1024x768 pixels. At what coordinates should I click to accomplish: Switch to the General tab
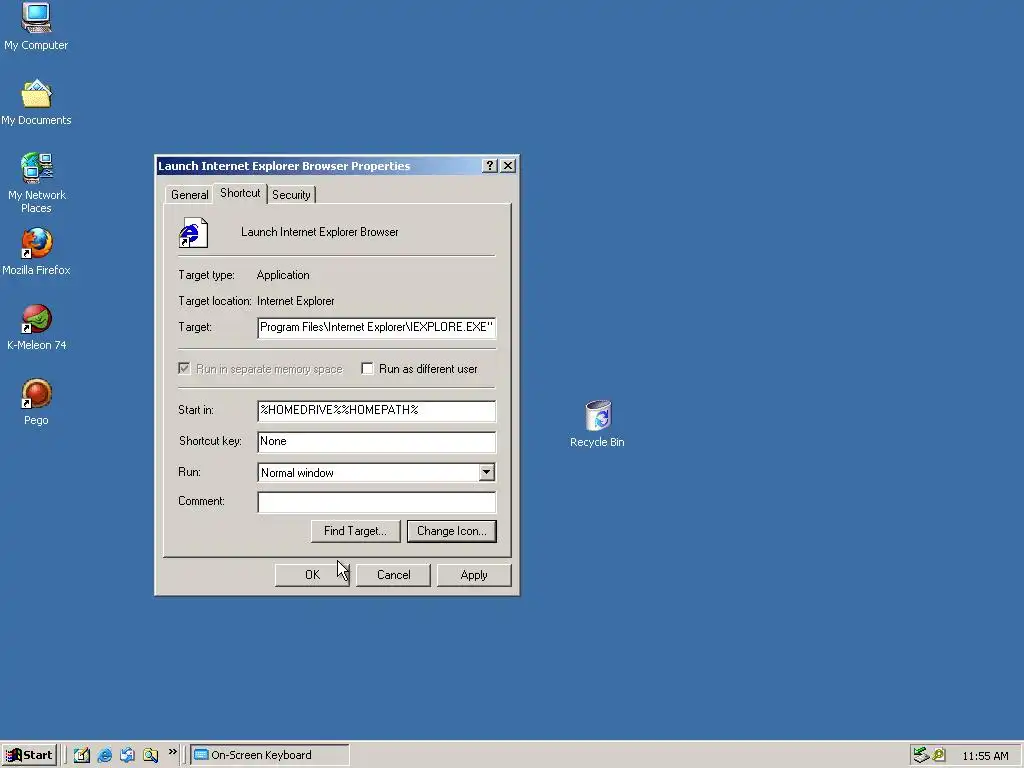[x=189, y=195]
